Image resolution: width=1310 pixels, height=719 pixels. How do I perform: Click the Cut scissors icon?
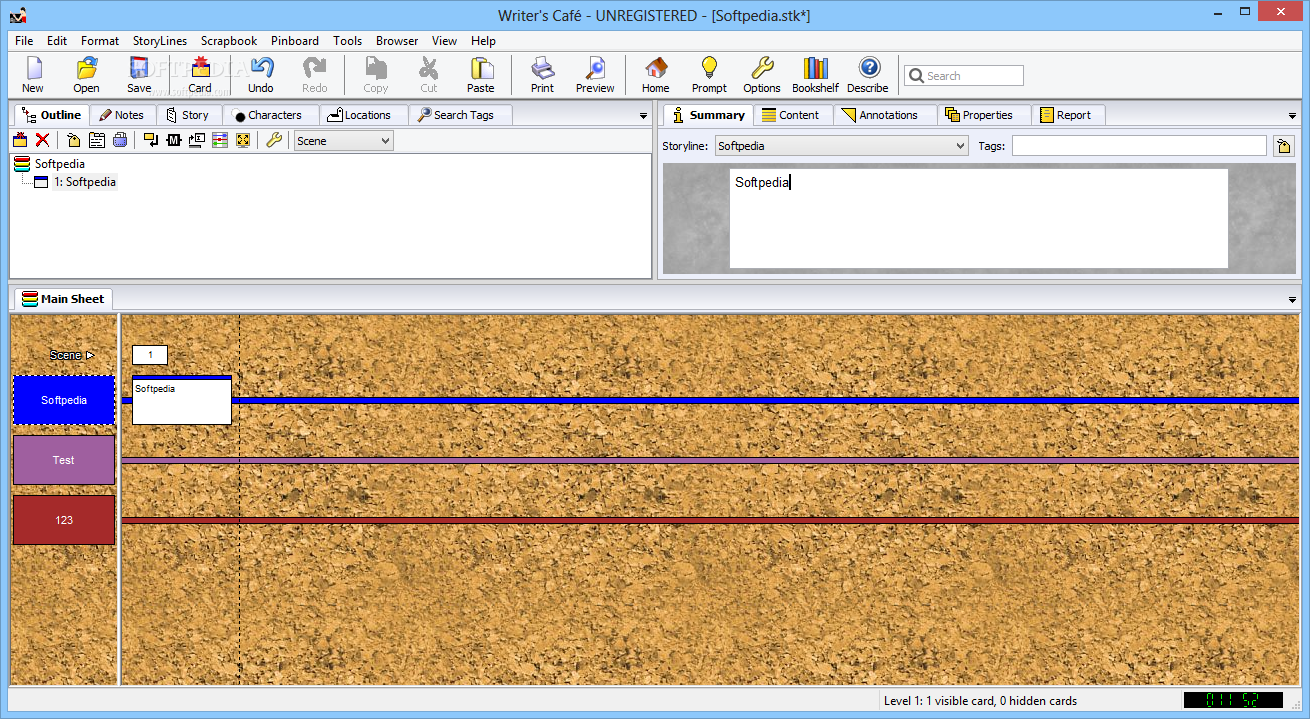429,75
